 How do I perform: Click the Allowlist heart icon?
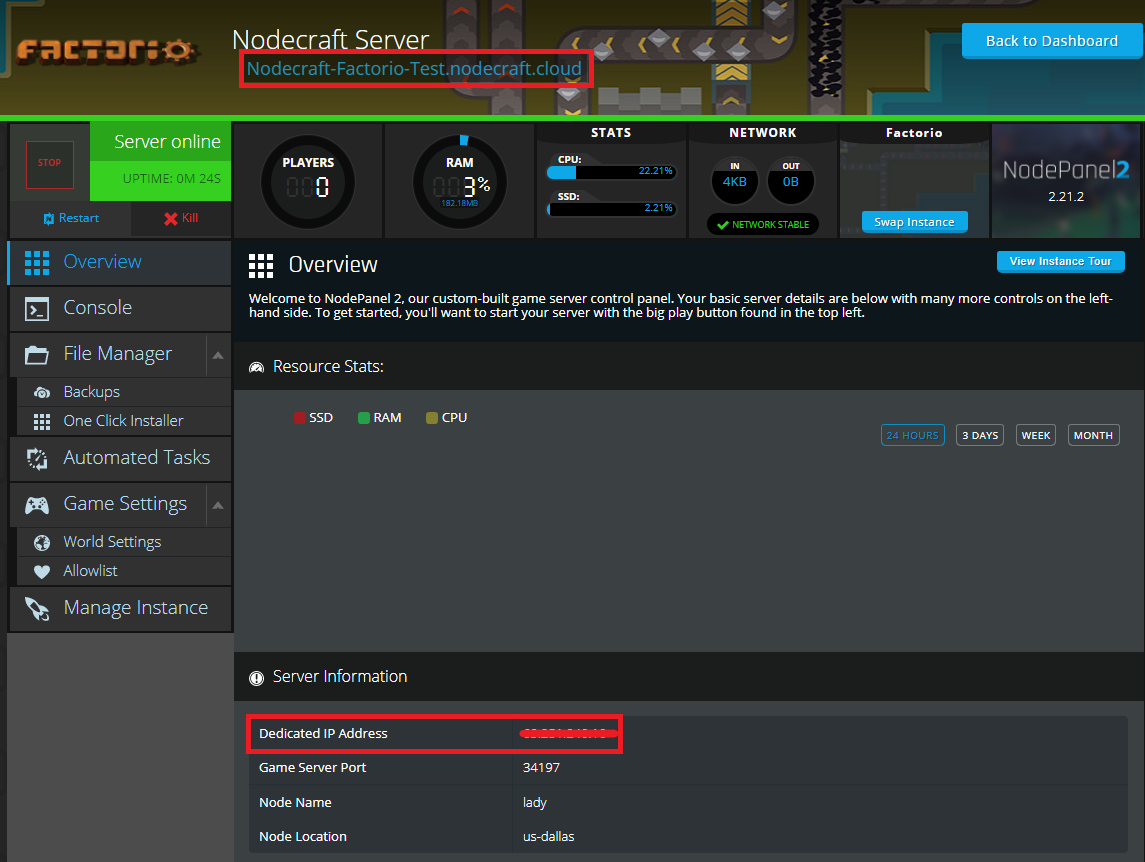tap(40, 571)
